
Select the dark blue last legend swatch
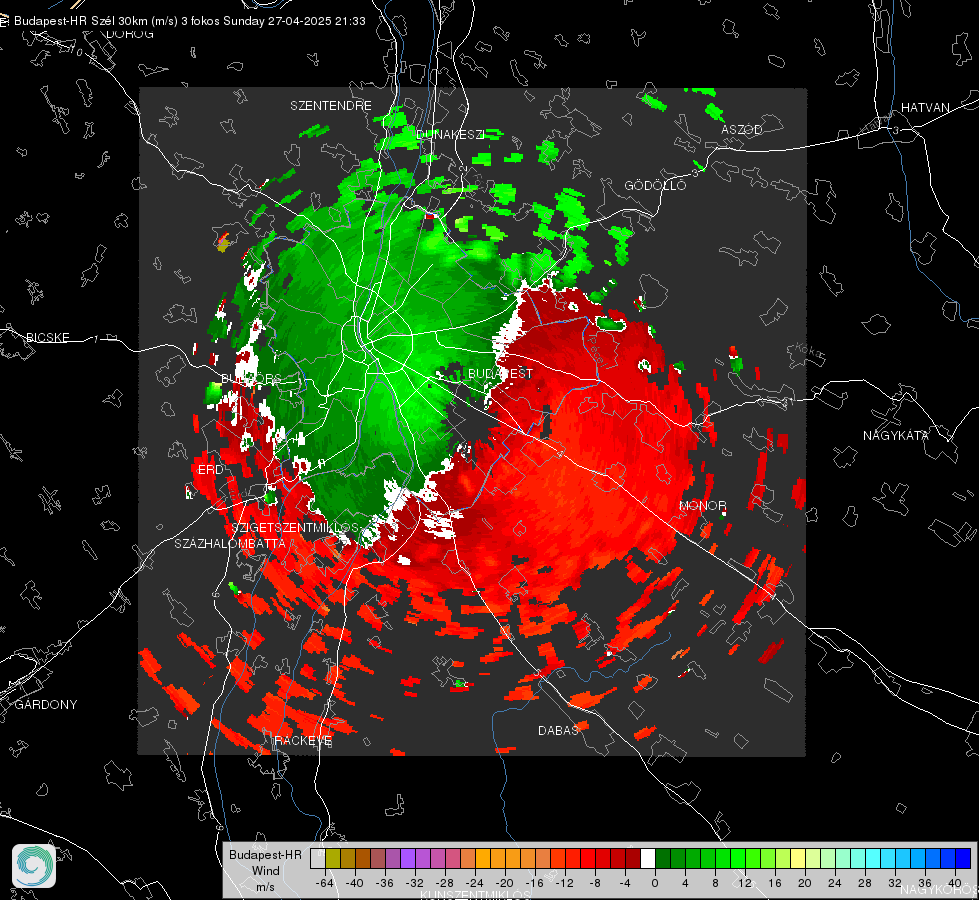[x=963, y=859]
